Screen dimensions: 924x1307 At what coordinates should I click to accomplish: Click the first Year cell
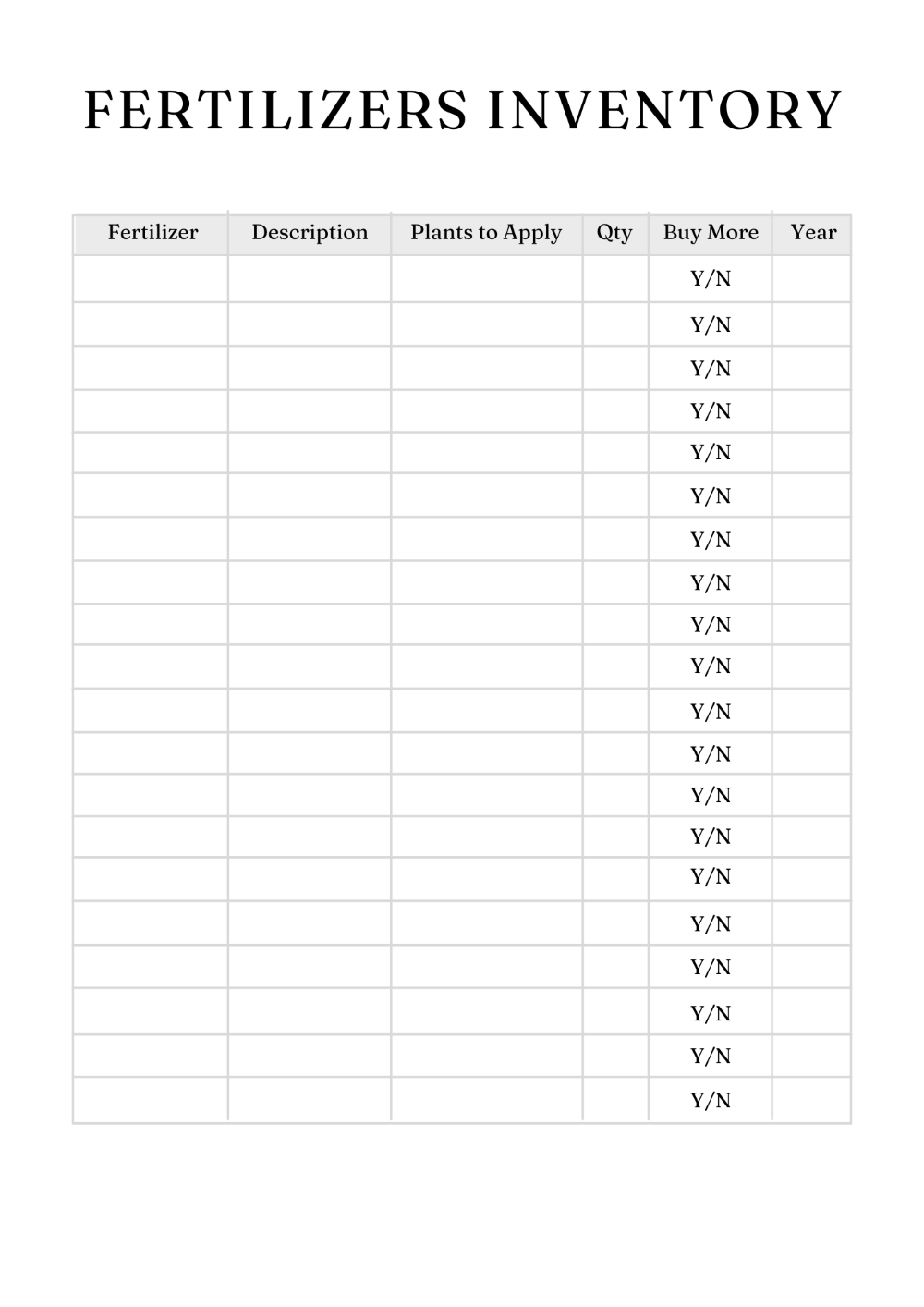click(811, 279)
